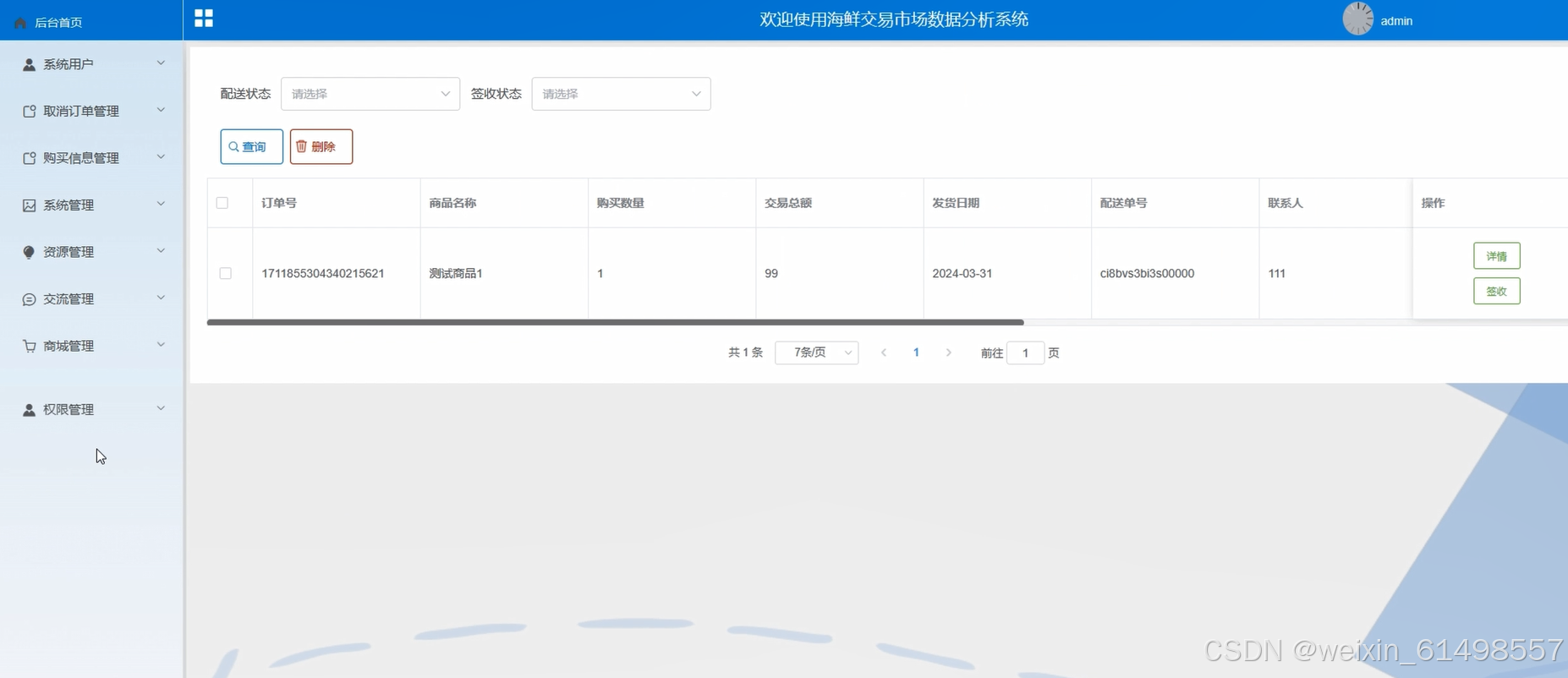
Task: Open the 配送状态 dropdown
Action: tap(370, 94)
